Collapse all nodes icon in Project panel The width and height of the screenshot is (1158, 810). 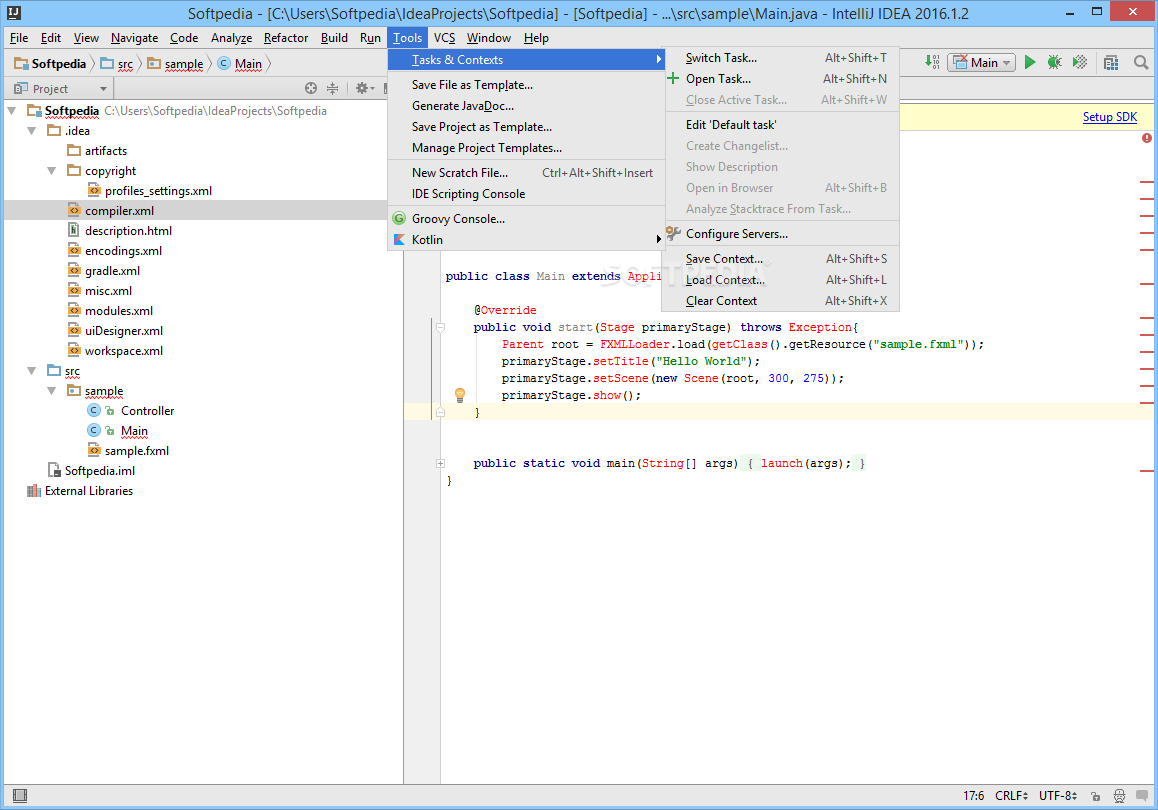(x=332, y=89)
